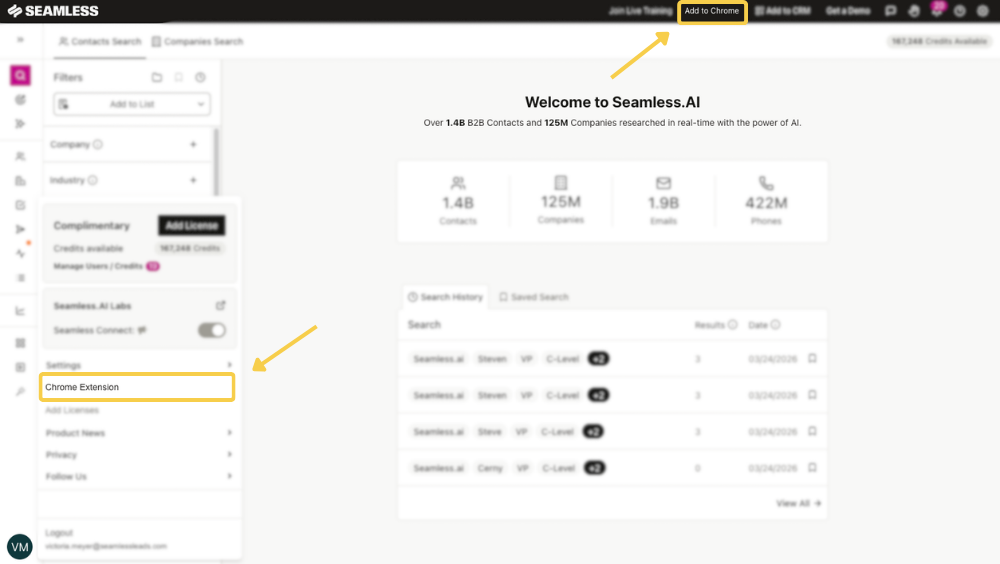Bookmark the Seamless.ai Cerny search row
1000x564 pixels.
812,468
